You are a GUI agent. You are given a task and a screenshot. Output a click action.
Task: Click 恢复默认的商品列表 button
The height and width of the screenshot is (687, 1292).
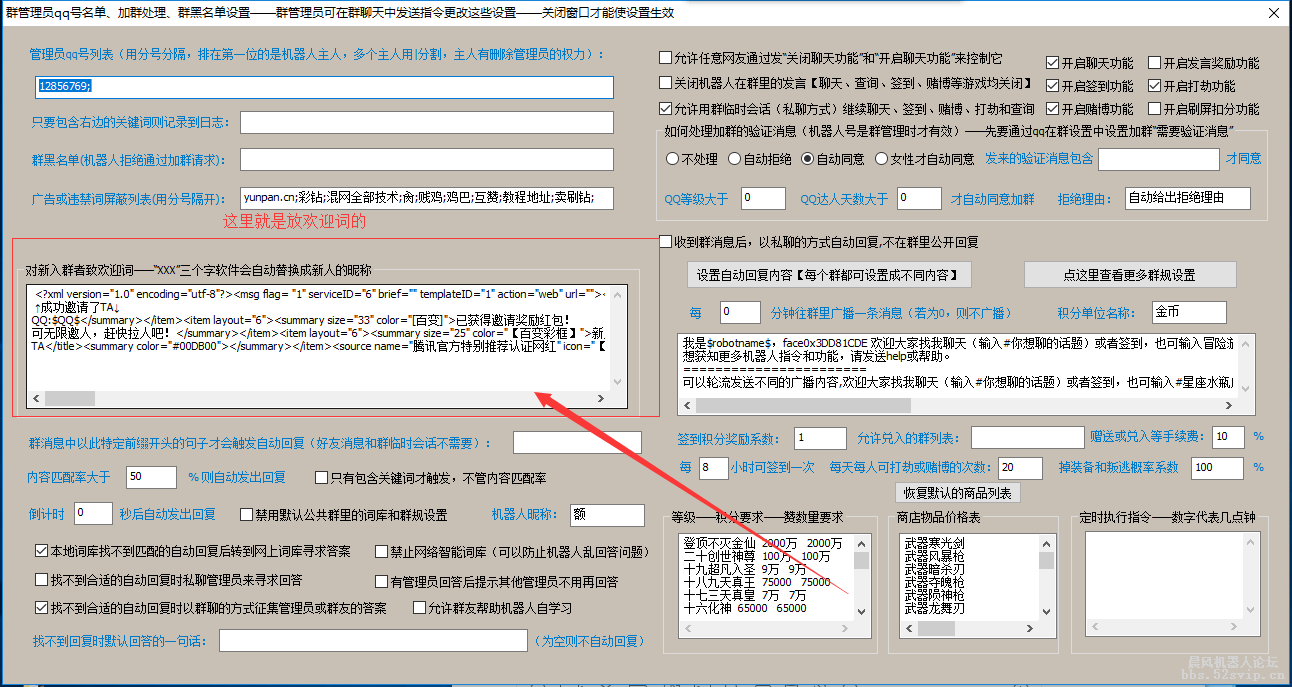coord(958,492)
